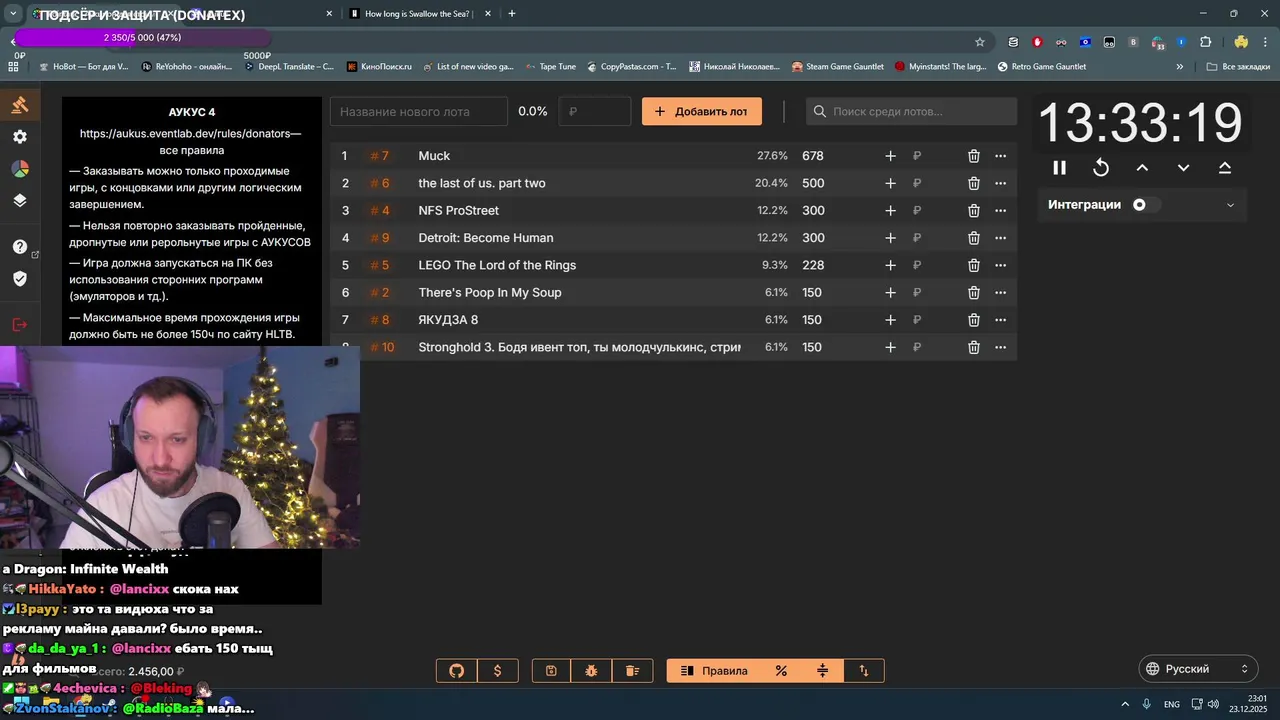Open the Chrome three-dot menu
This screenshot has width=1280, height=720.
1265,42
